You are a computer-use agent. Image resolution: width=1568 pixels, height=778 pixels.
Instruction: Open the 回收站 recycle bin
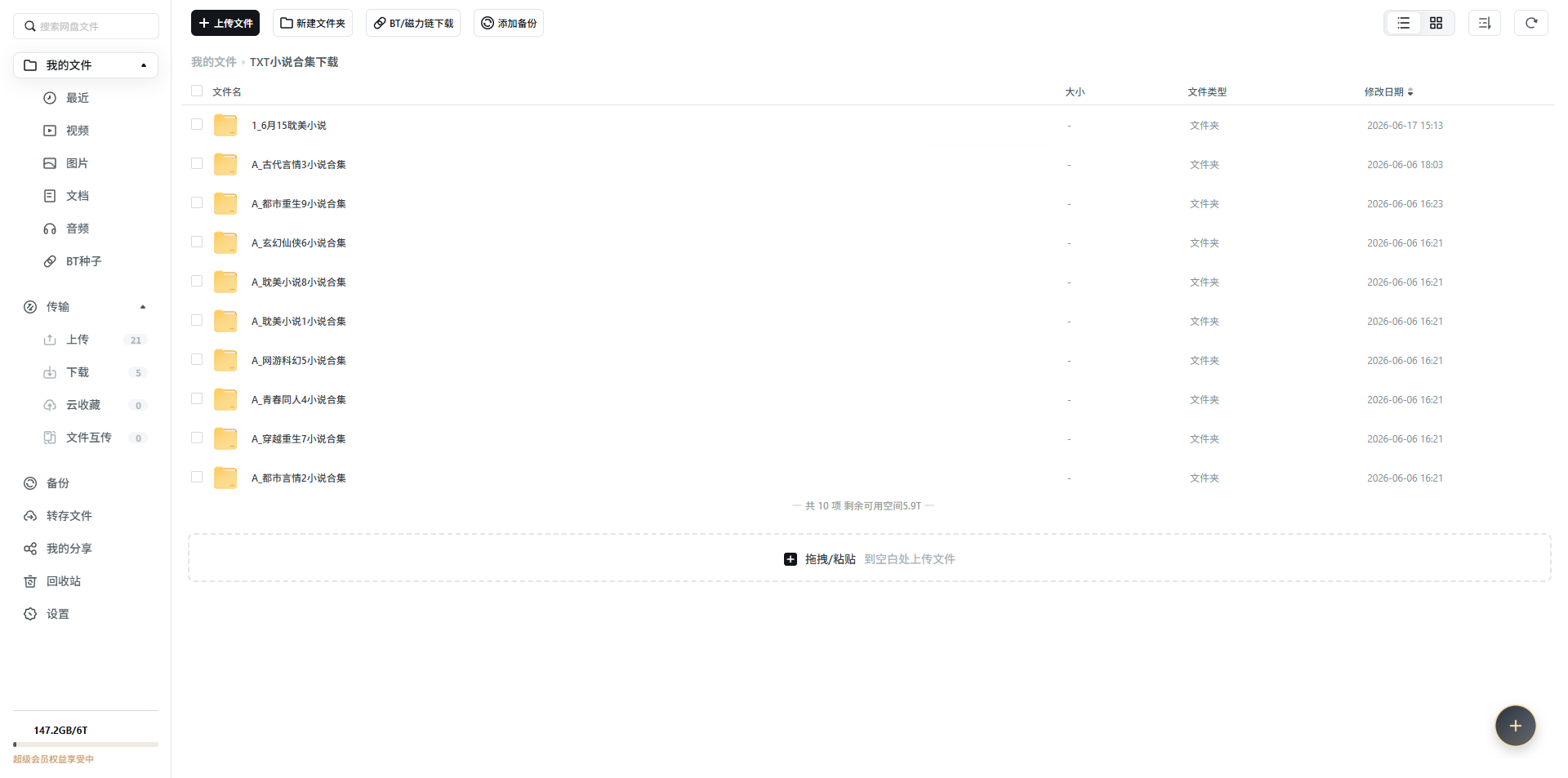coord(63,581)
